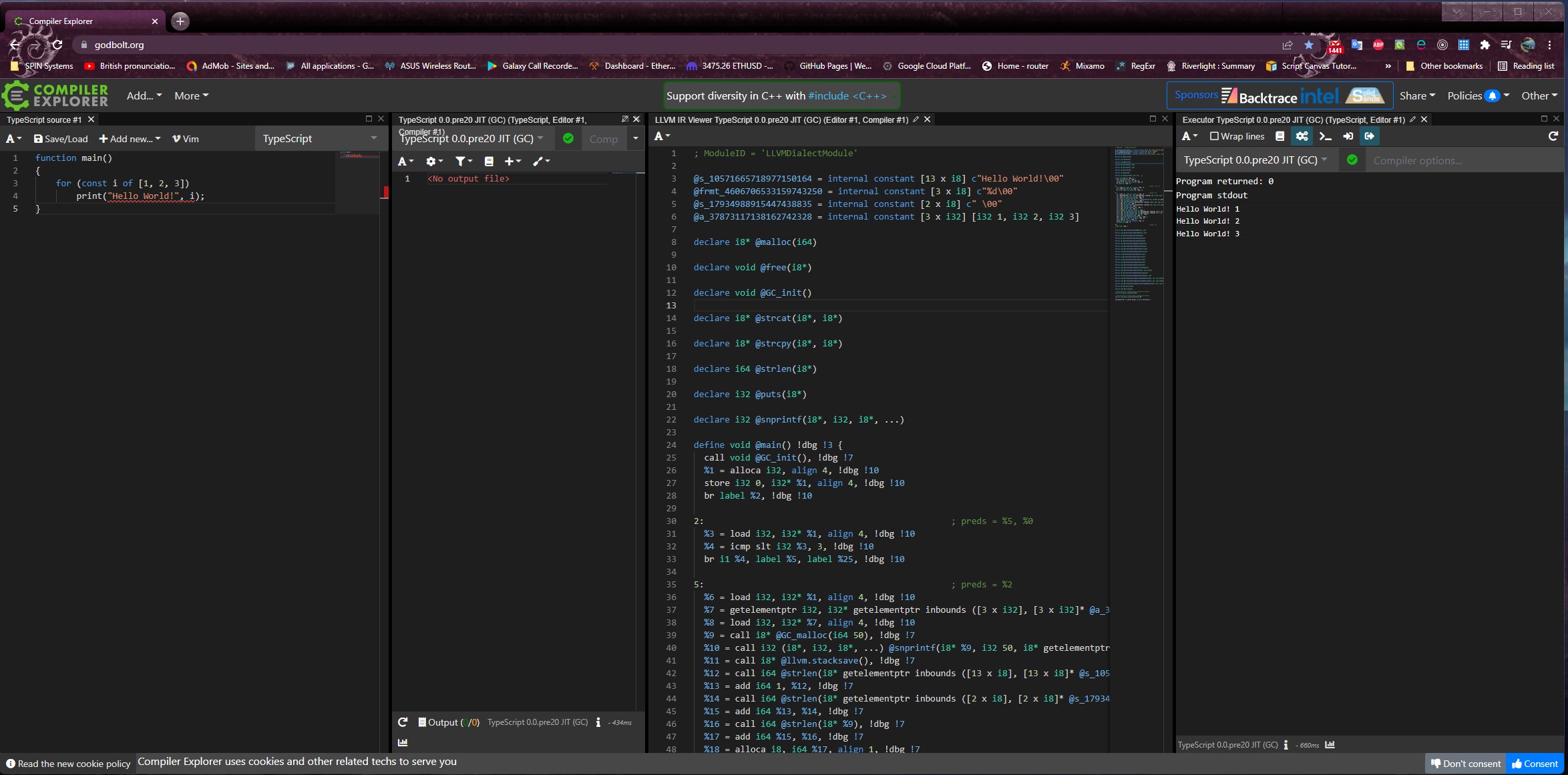Click the Output summary bar at panel bottom
The width and height of the screenshot is (1568, 775).
(448, 722)
